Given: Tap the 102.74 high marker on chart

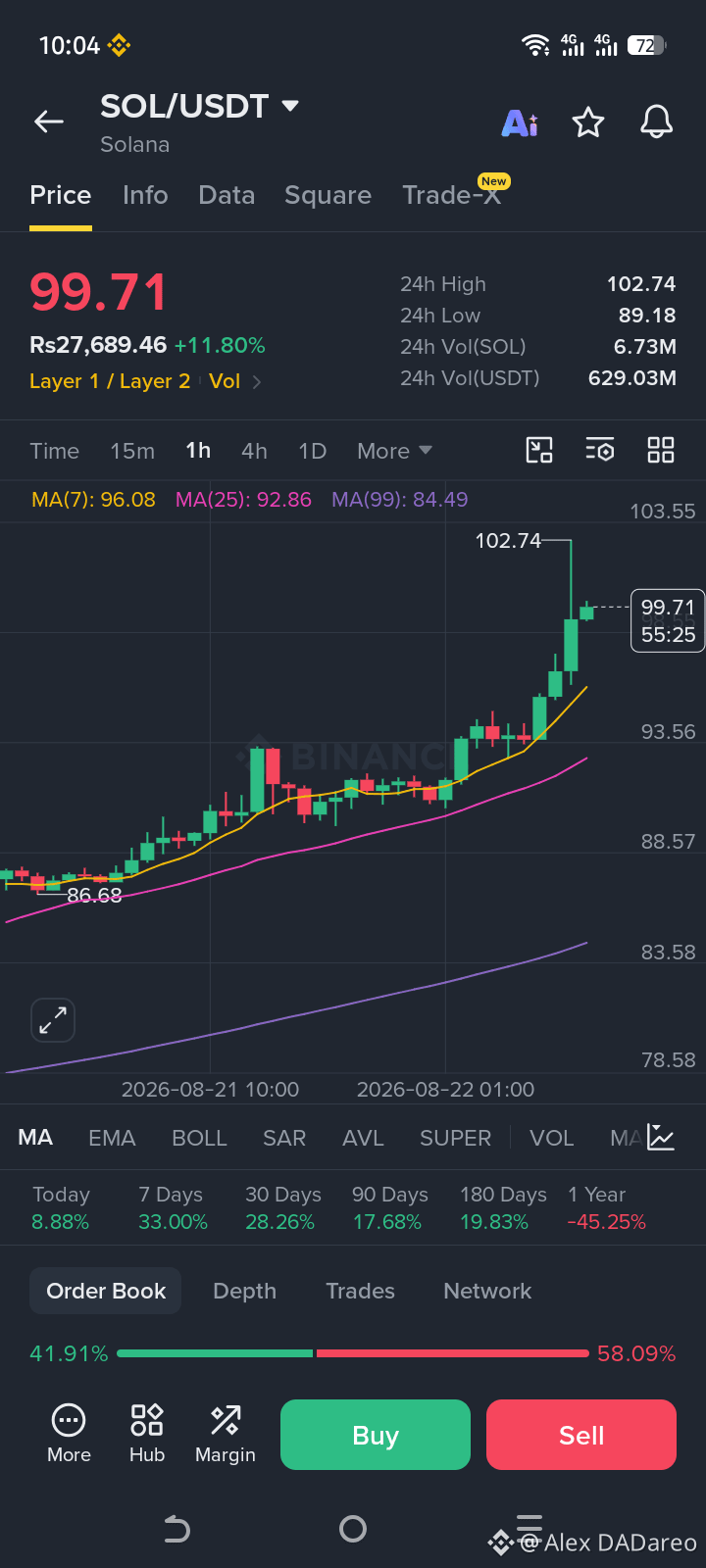Looking at the screenshot, I should (508, 541).
